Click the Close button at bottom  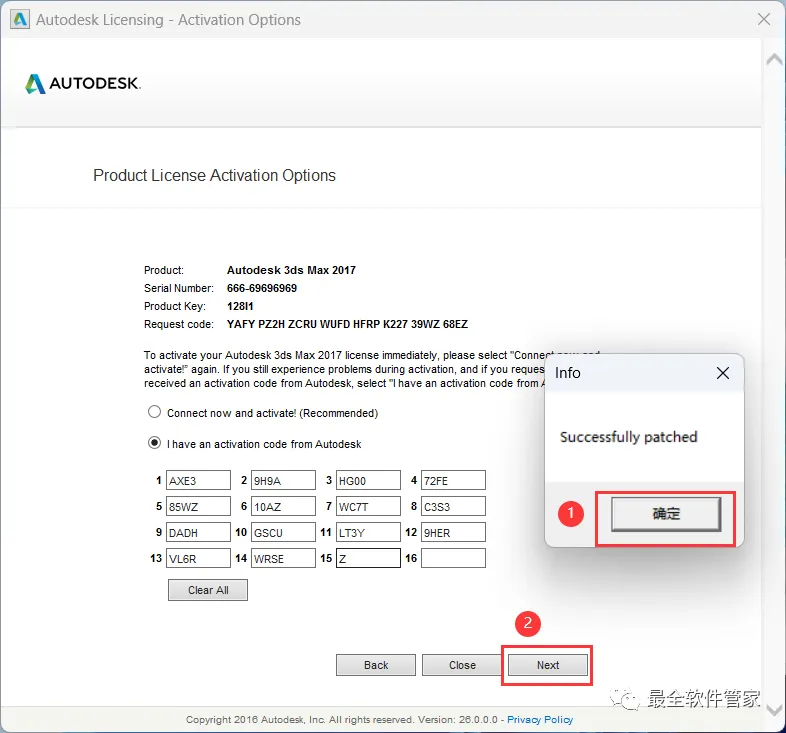(x=462, y=665)
